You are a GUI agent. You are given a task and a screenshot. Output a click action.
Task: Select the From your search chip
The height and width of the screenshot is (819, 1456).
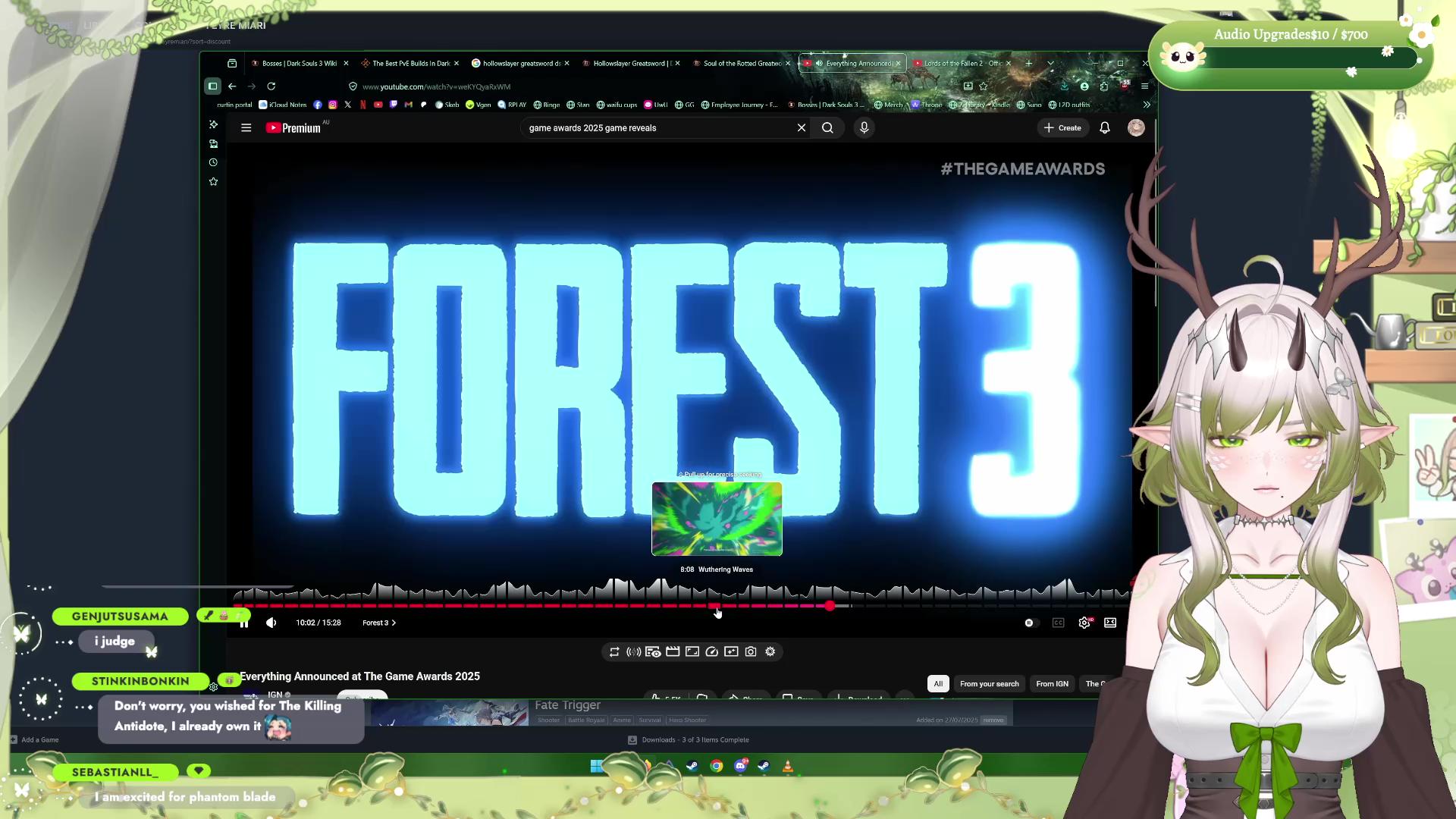point(990,684)
